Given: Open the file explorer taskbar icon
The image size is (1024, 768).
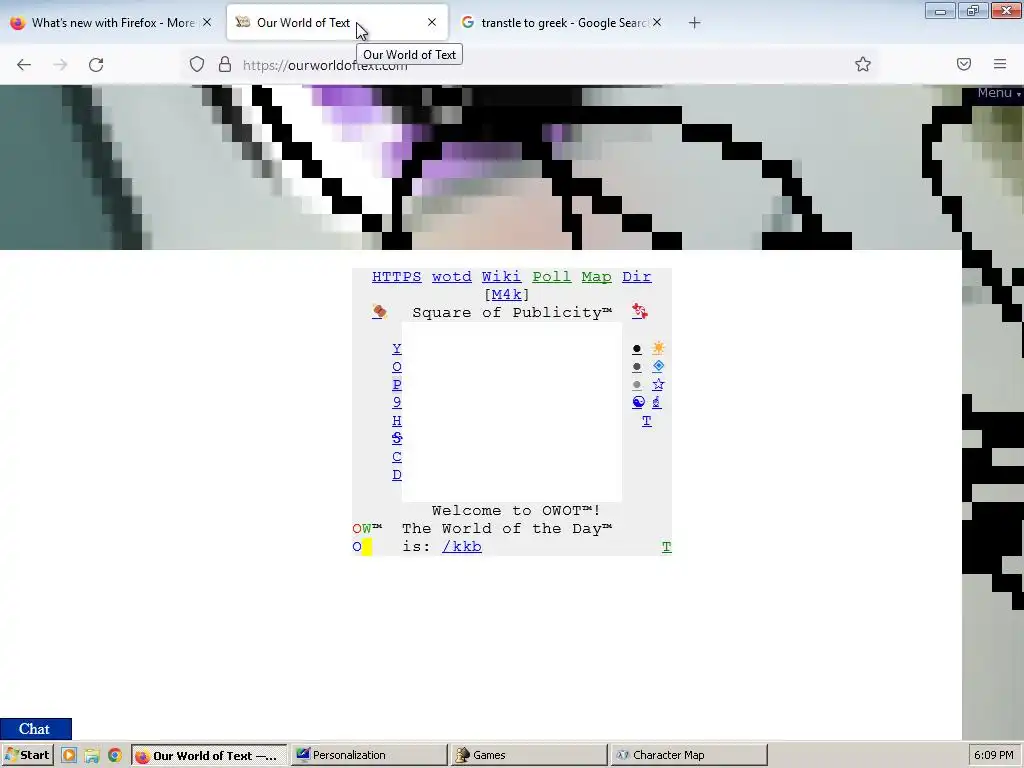Looking at the screenshot, I should [x=92, y=756].
